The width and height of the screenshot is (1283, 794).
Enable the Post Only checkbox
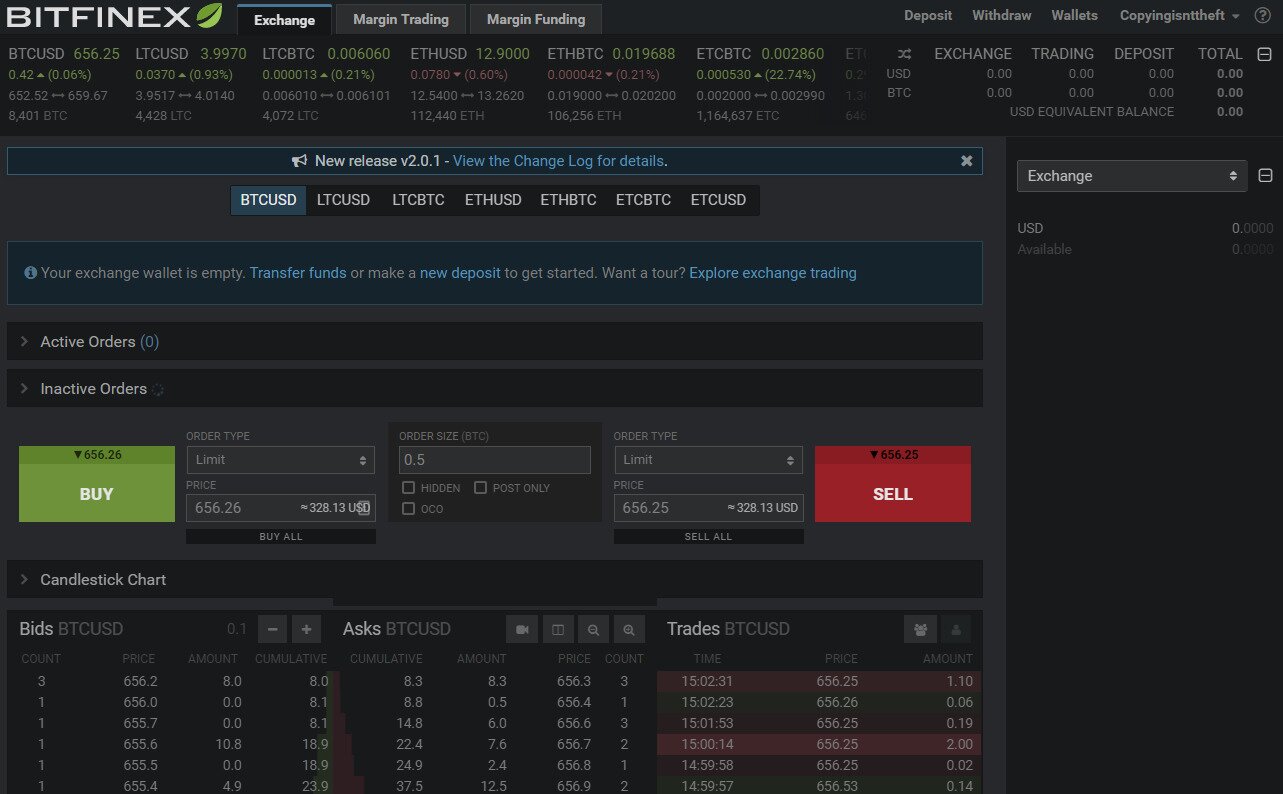point(480,488)
